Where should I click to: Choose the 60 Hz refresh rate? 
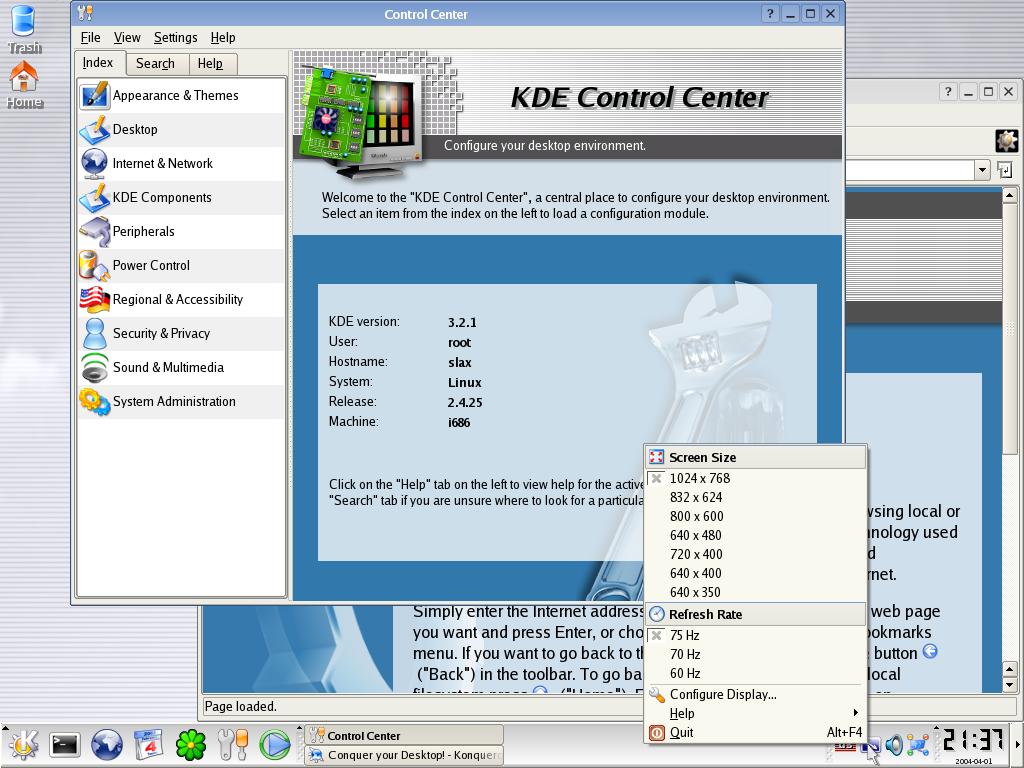[685, 673]
